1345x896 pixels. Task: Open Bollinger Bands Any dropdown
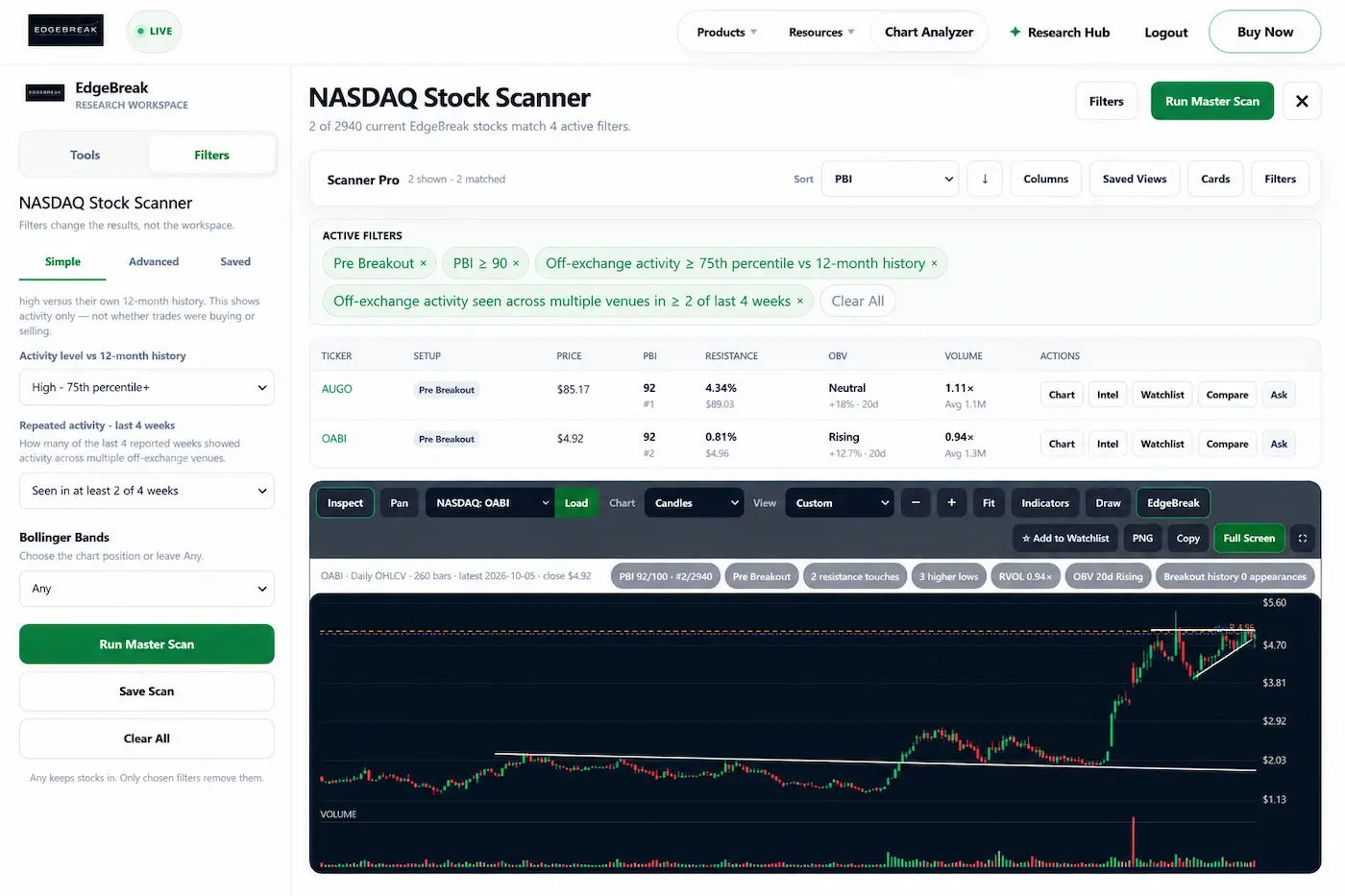[147, 589]
